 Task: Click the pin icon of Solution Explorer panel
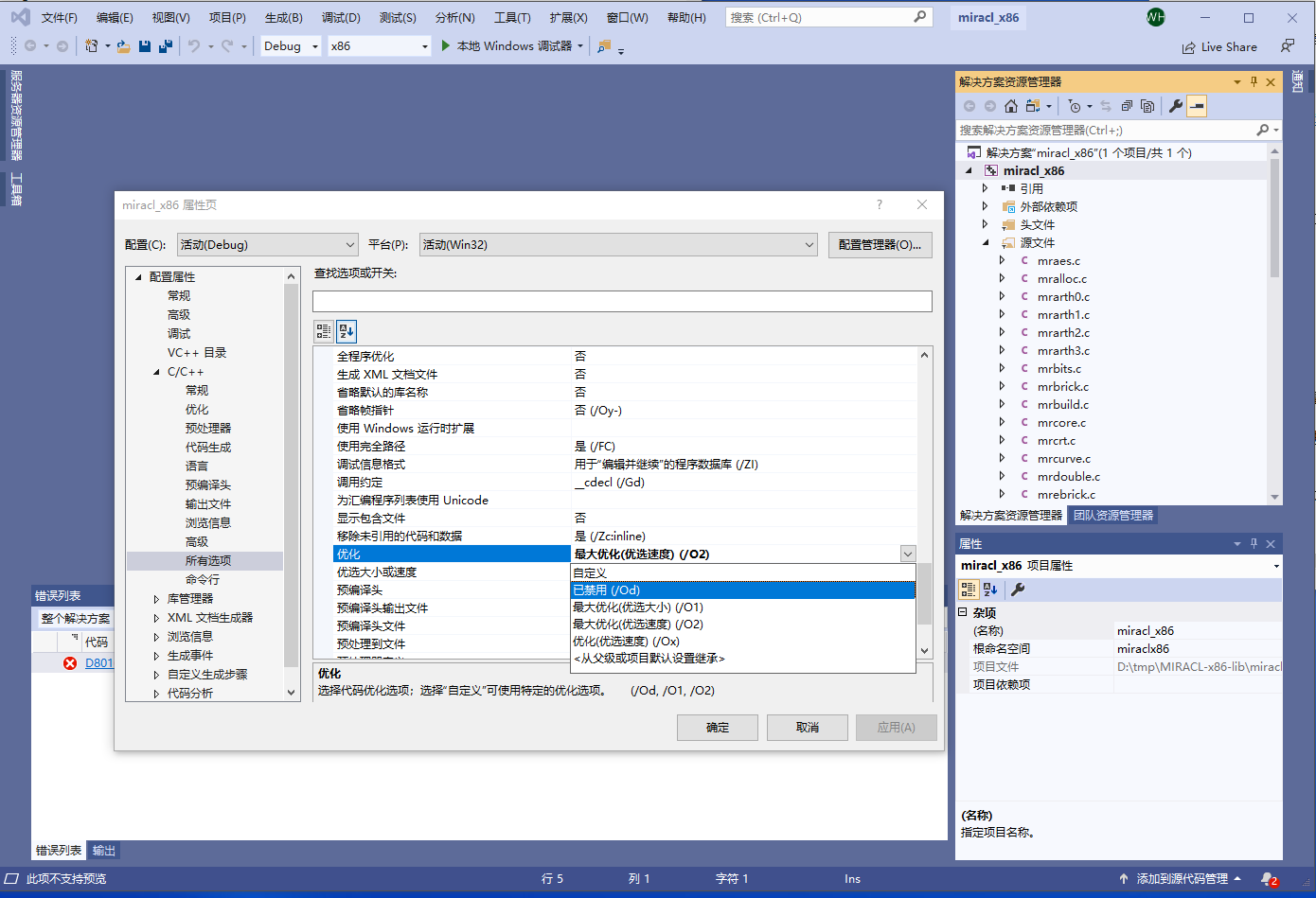click(1254, 81)
